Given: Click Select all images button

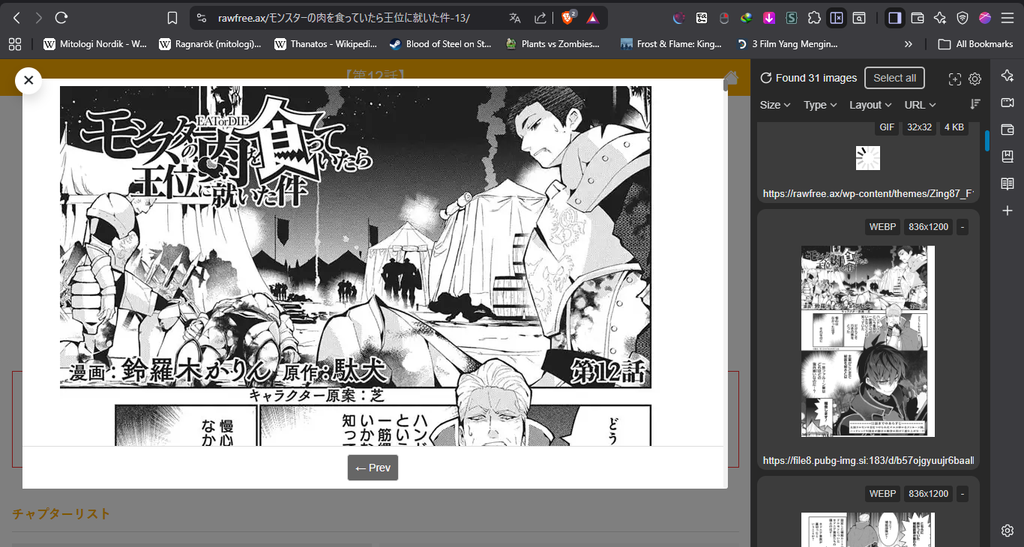Looking at the screenshot, I should tap(894, 78).
